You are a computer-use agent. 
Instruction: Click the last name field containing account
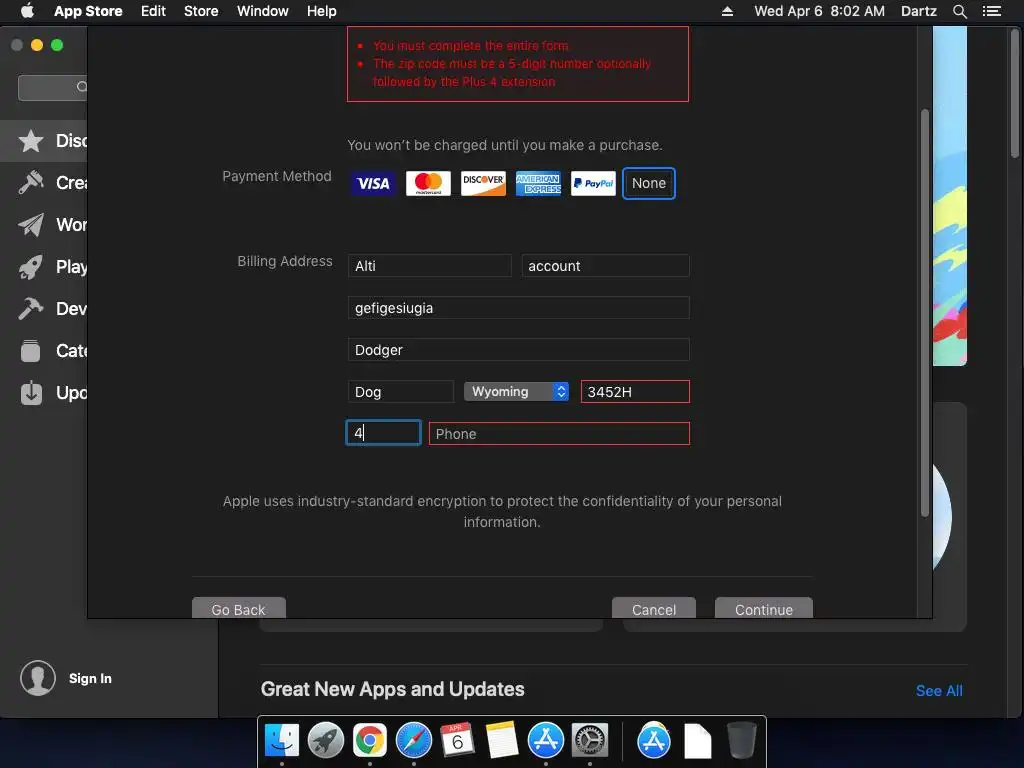point(605,266)
